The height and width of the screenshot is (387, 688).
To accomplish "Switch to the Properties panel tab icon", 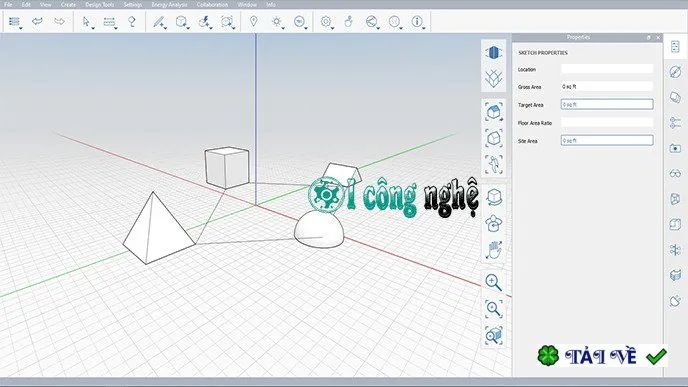I will click(x=675, y=46).
